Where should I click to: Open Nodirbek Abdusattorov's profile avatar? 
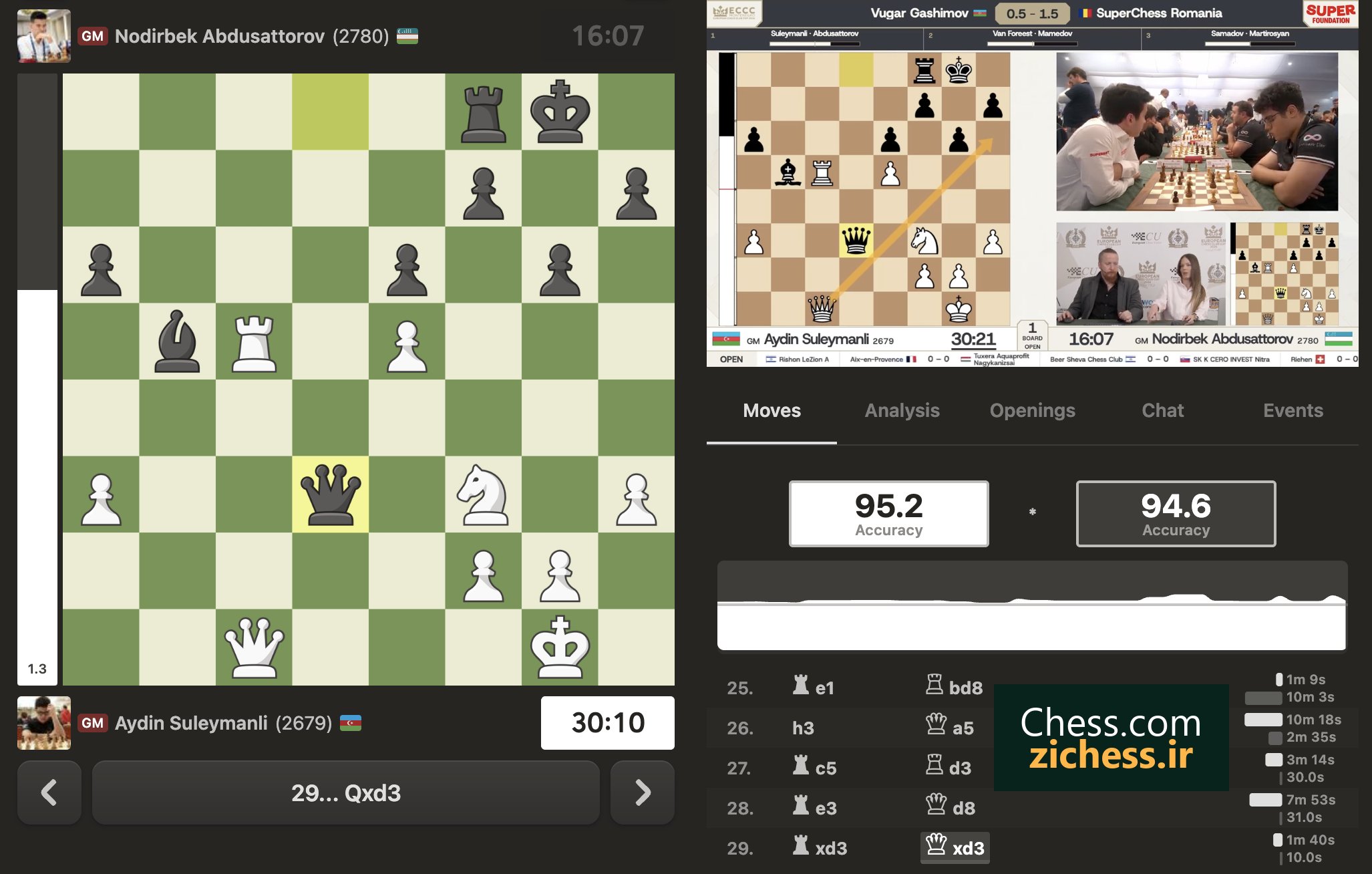44,36
